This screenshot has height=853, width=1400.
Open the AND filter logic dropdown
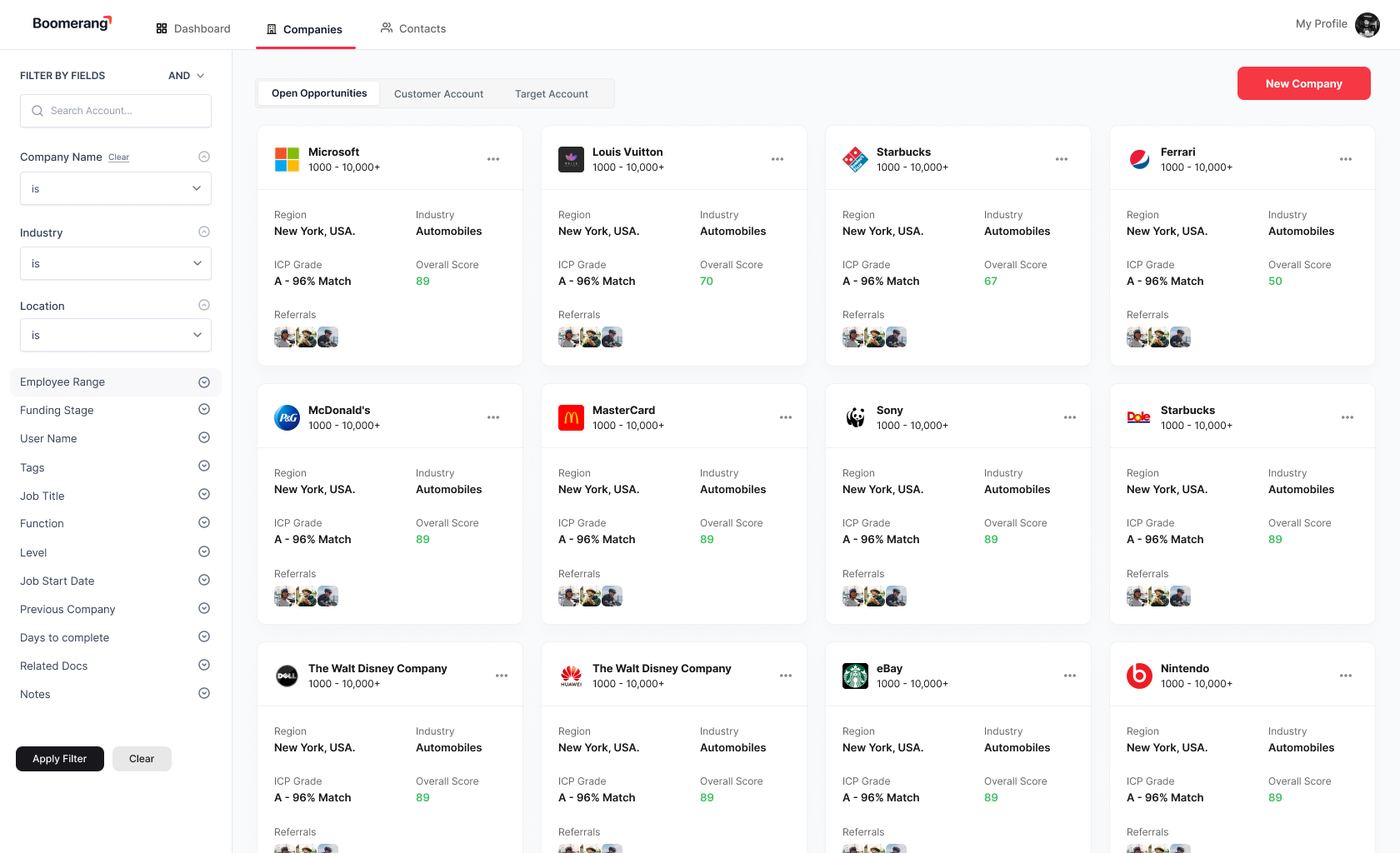(x=186, y=75)
